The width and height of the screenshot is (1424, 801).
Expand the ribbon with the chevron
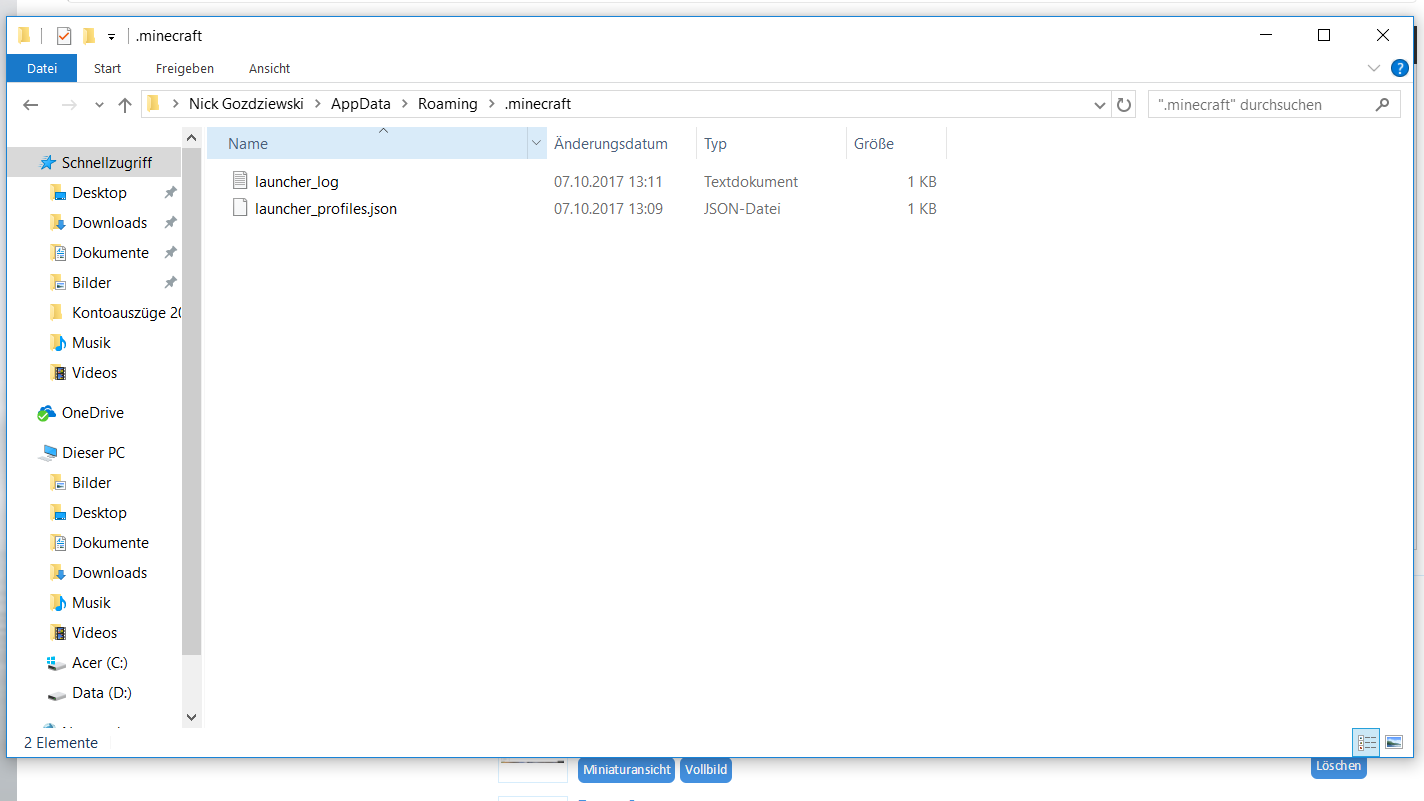pos(1373,68)
